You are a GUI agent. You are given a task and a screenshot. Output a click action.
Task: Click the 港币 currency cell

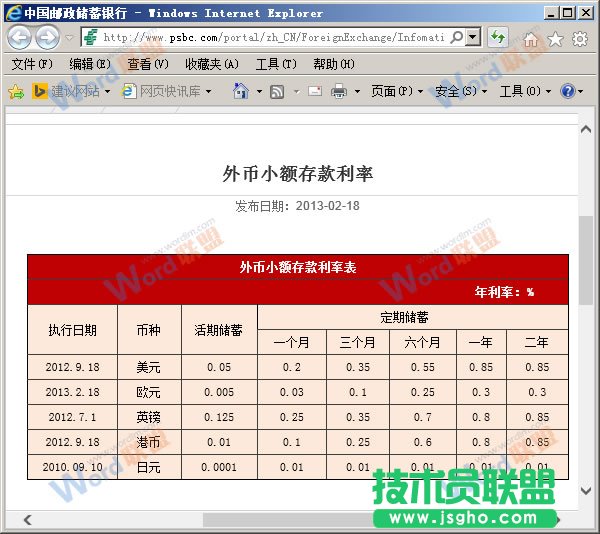click(148, 442)
